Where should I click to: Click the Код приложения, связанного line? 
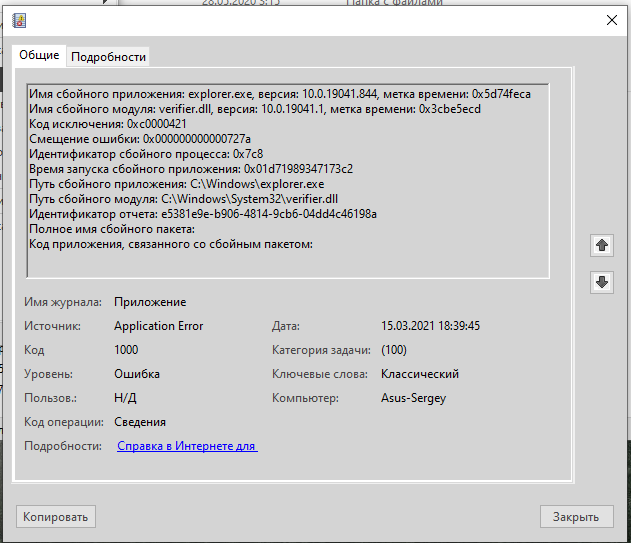pos(171,244)
